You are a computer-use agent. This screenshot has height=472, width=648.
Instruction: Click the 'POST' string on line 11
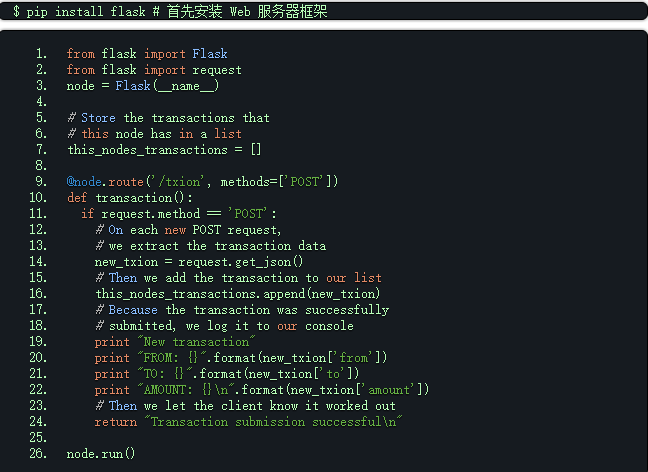pyautogui.click(x=248, y=214)
